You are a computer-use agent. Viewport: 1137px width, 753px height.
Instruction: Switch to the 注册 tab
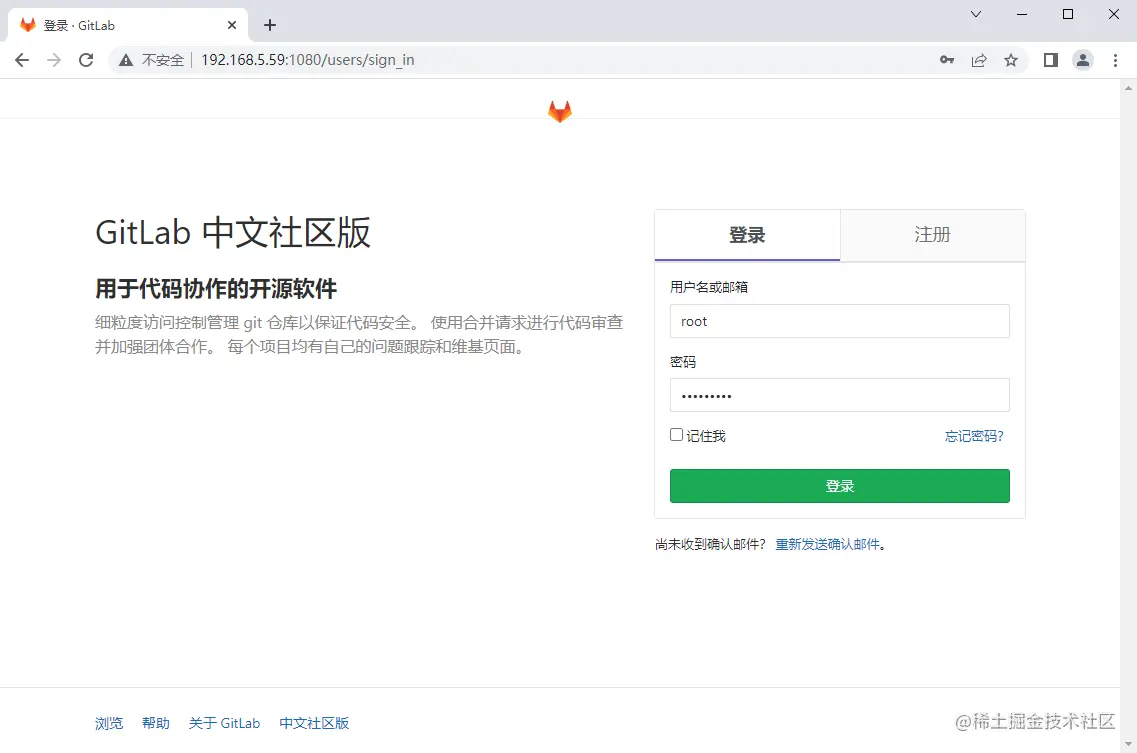click(x=933, y=235)
